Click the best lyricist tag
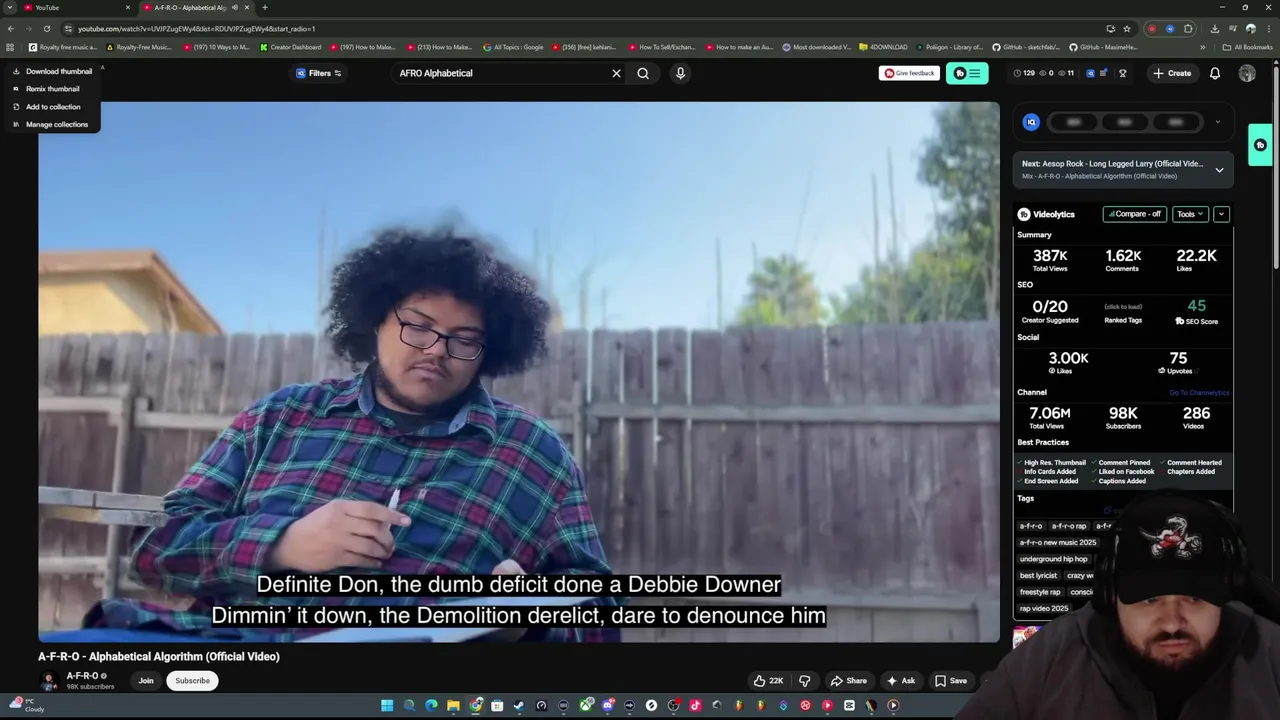The height and width of the screenshot is (720, 1280). (1038, 576)
